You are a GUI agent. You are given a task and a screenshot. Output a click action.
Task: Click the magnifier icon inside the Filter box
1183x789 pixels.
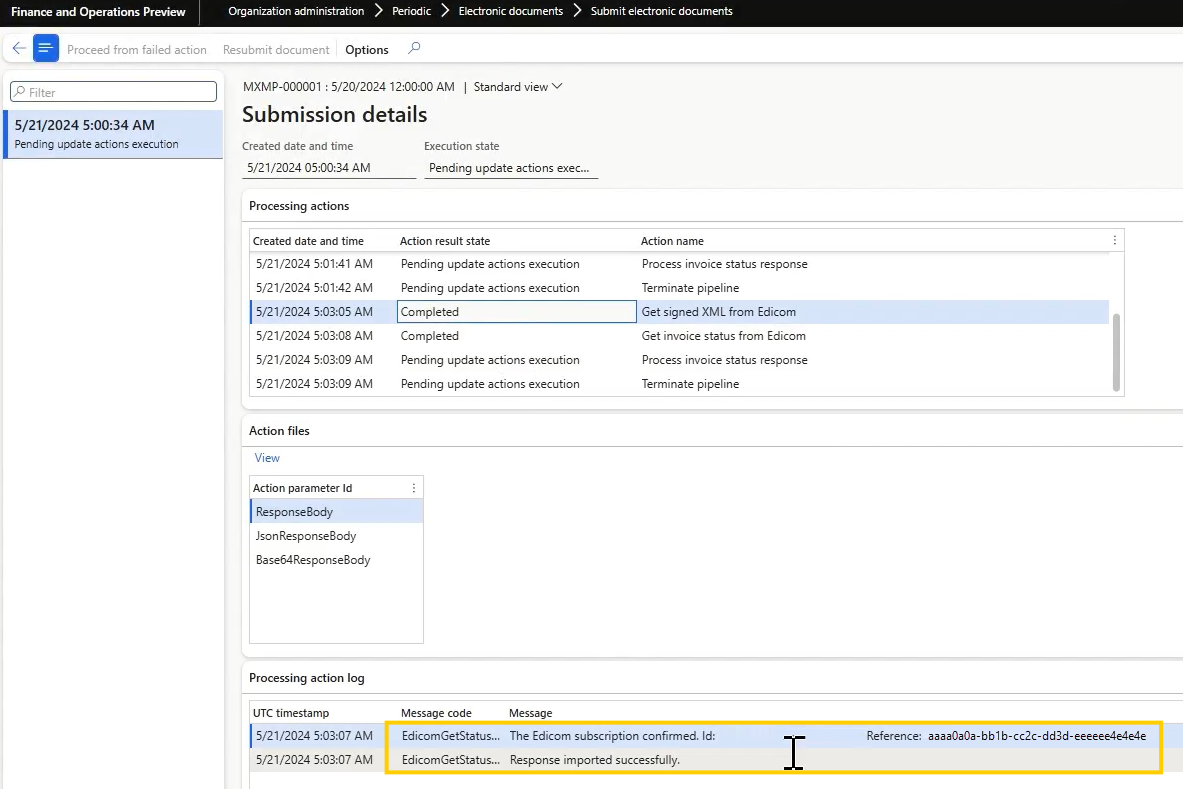click(x=20, y=91)
